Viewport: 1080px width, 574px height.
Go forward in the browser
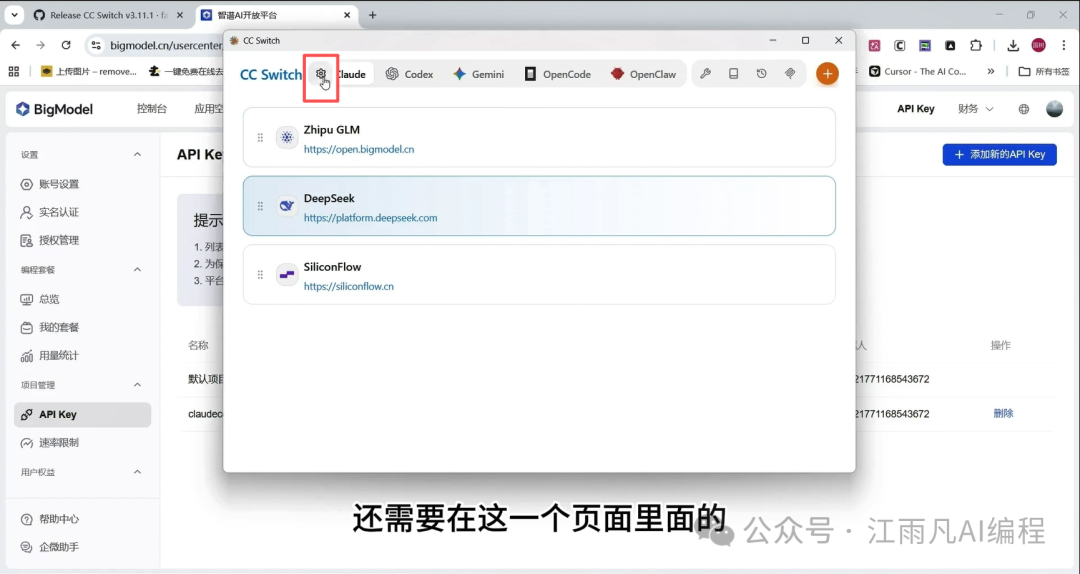click(x=41, y=45)
